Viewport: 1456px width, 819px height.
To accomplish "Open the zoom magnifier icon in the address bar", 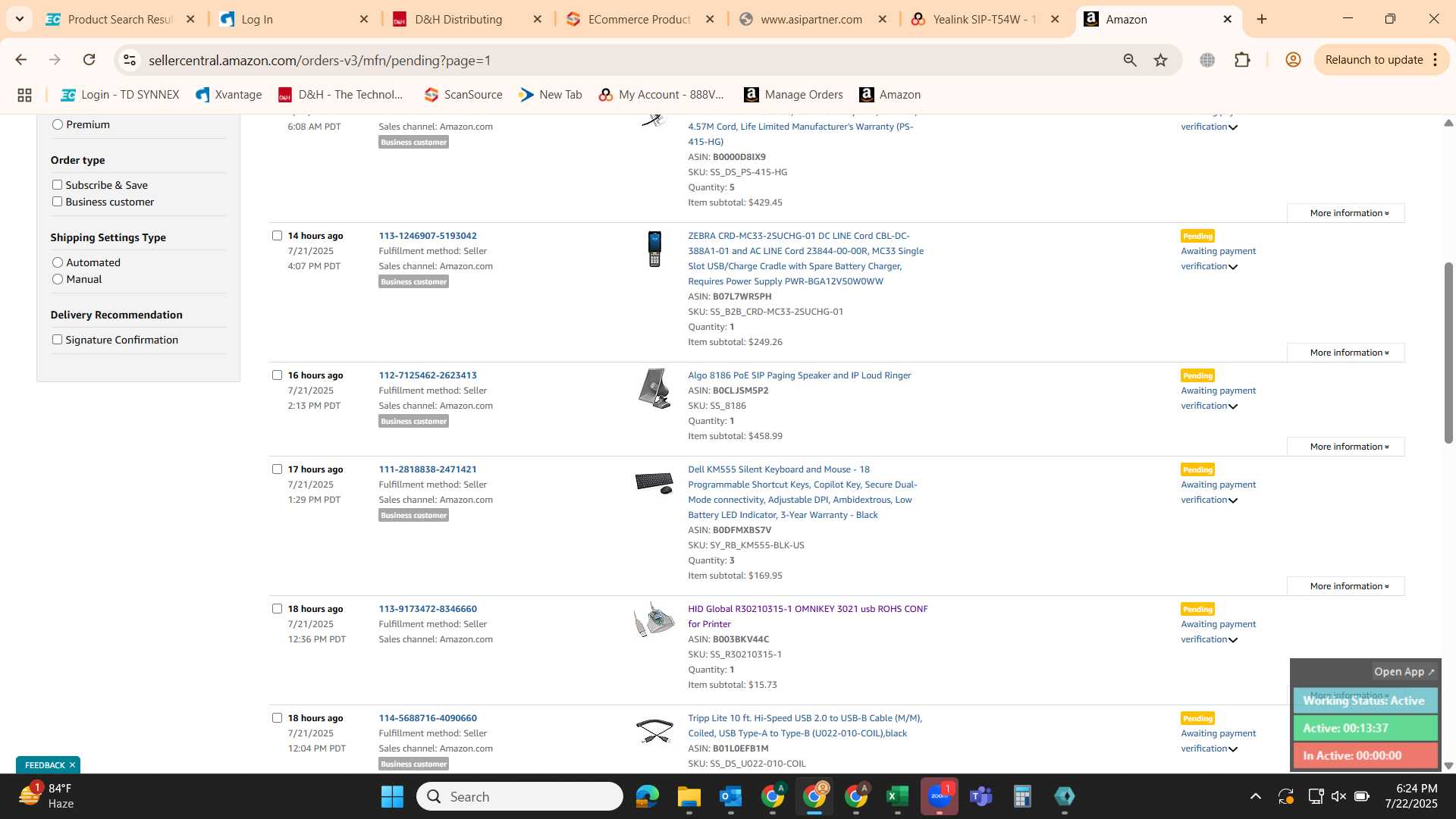I will coord(1130,60).
